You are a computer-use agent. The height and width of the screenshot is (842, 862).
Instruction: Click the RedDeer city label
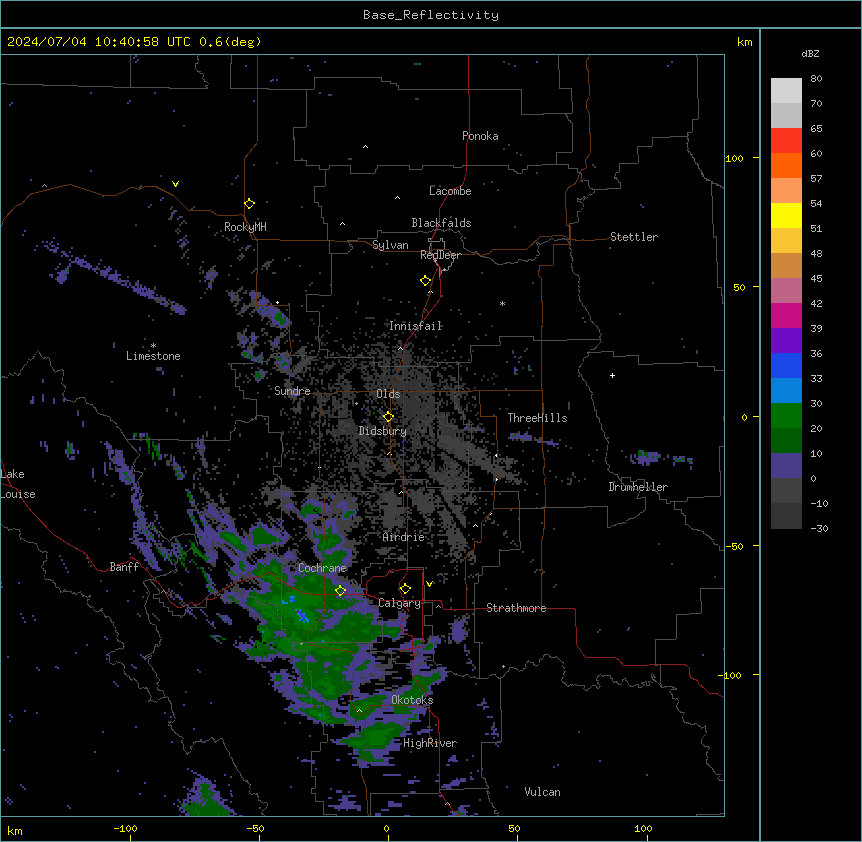[x=440, y=255]
